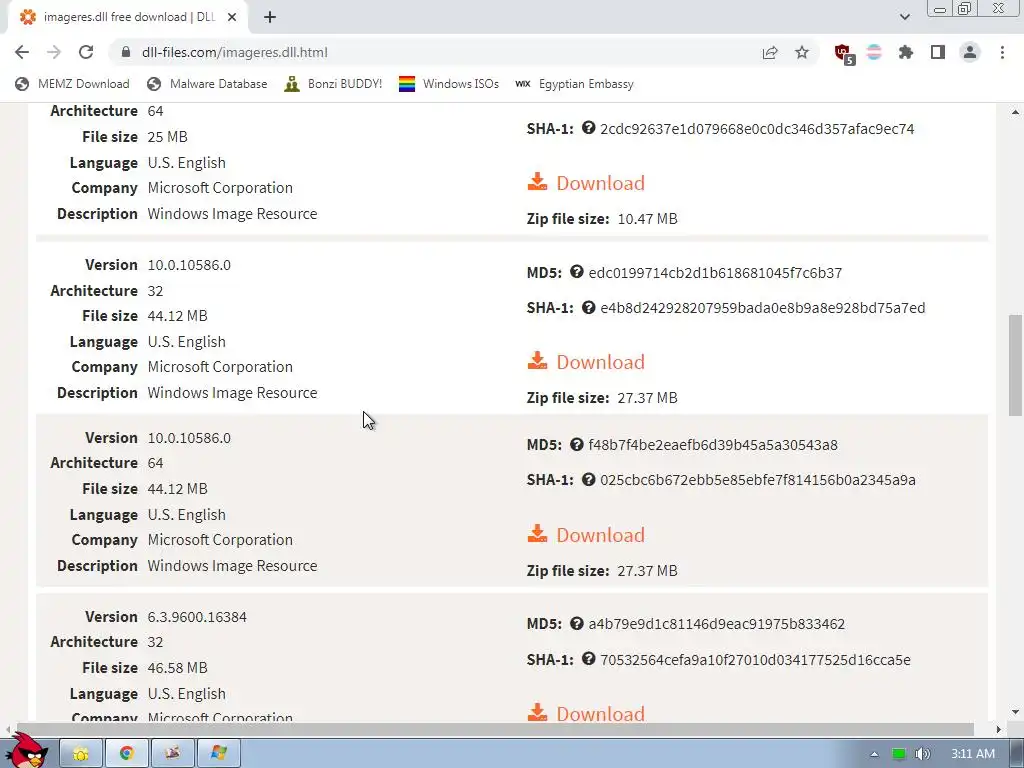Click help icon beside SHA-1 2cdc92637e1d
This screenshot has width=1024, height=768.
pos(588,128)
